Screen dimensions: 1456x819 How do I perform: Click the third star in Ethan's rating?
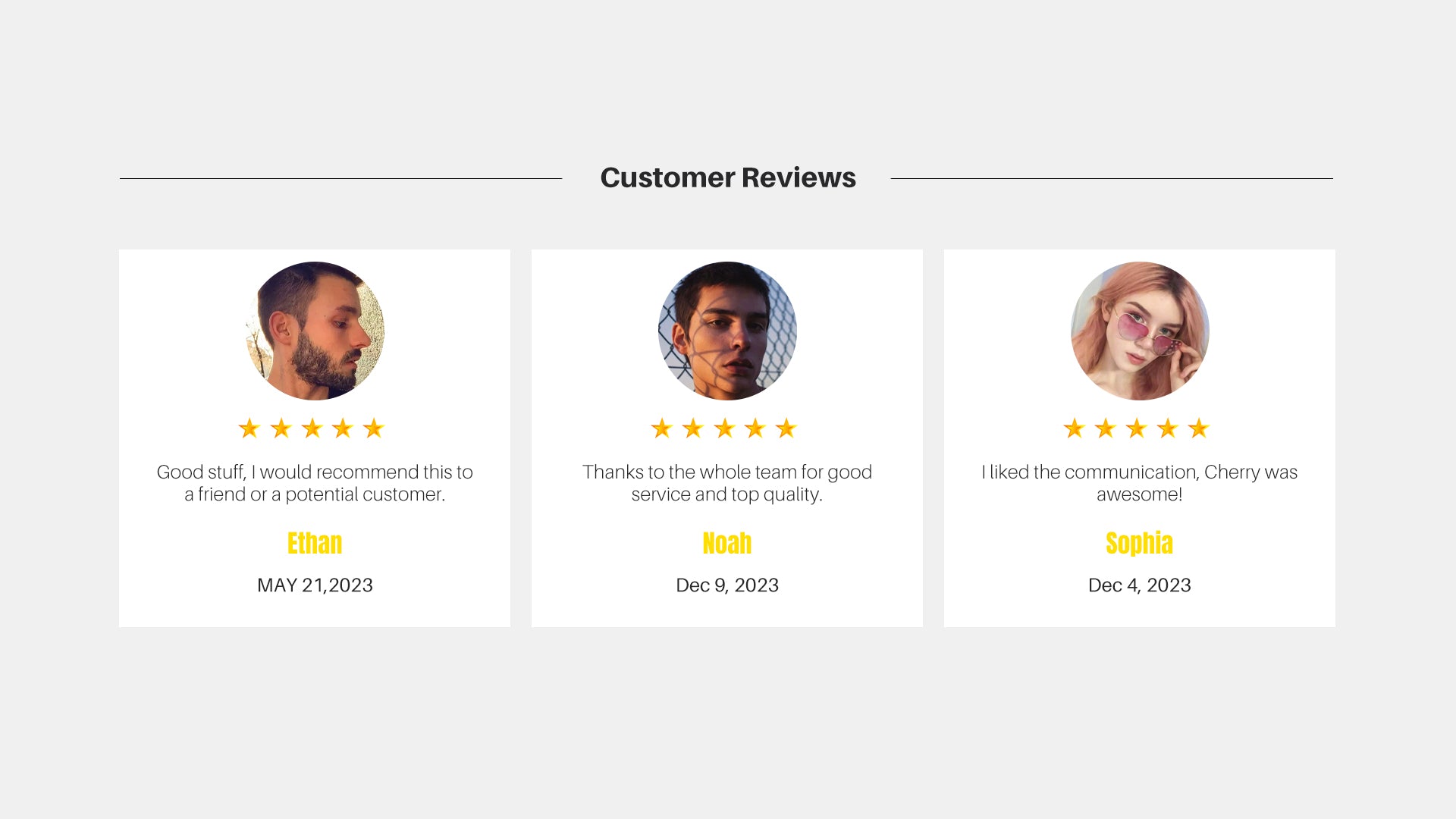pyautogui.click(x=312, y=429)
